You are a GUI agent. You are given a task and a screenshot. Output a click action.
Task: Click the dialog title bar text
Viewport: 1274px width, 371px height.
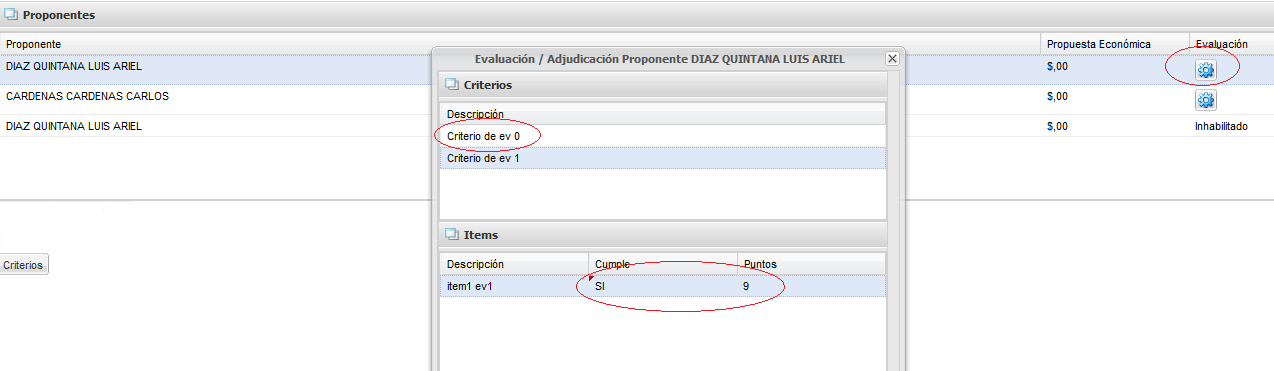click(x=660, y=59)
